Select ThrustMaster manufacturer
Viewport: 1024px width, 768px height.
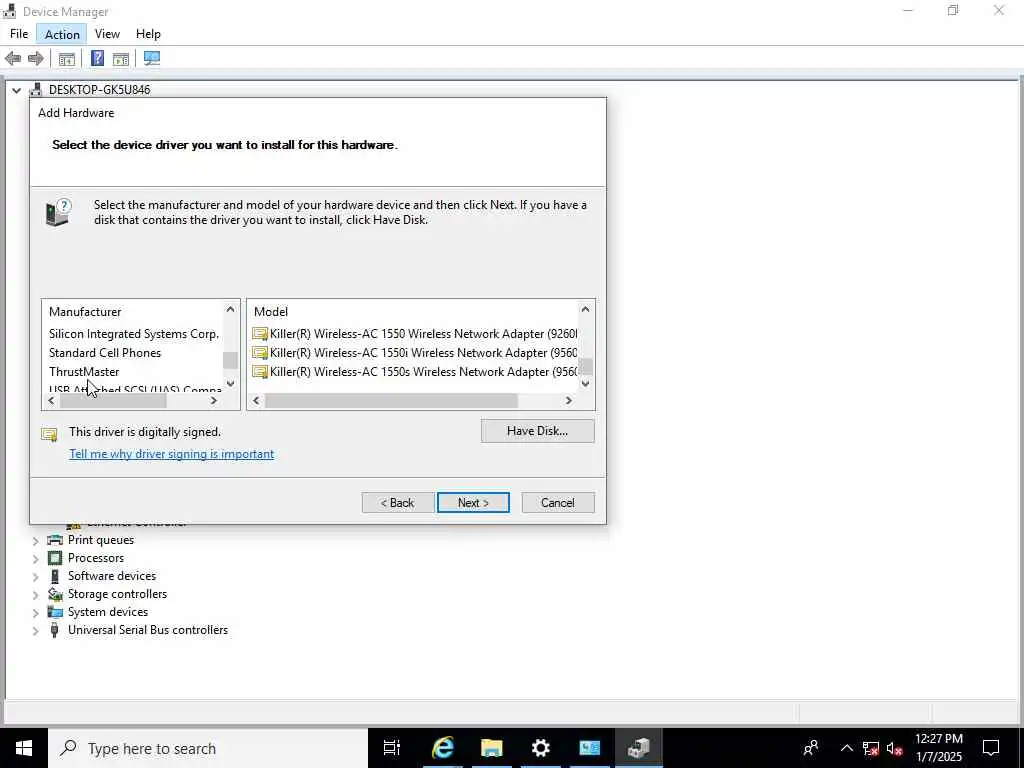pyautogui.click(x=84, y=372)
